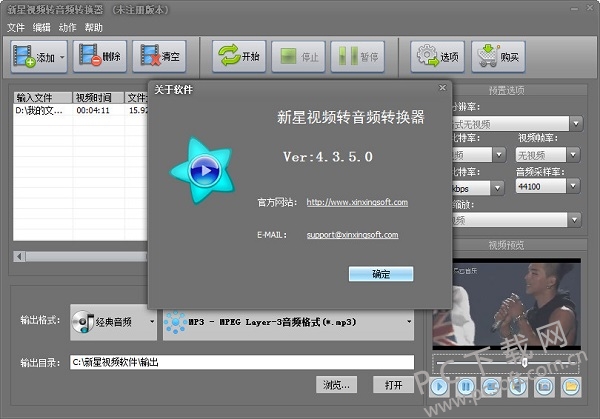Viewport: 600px width, 419px height.
Task: Open the yellow folder icon under preview
Action: click(571, 387)
